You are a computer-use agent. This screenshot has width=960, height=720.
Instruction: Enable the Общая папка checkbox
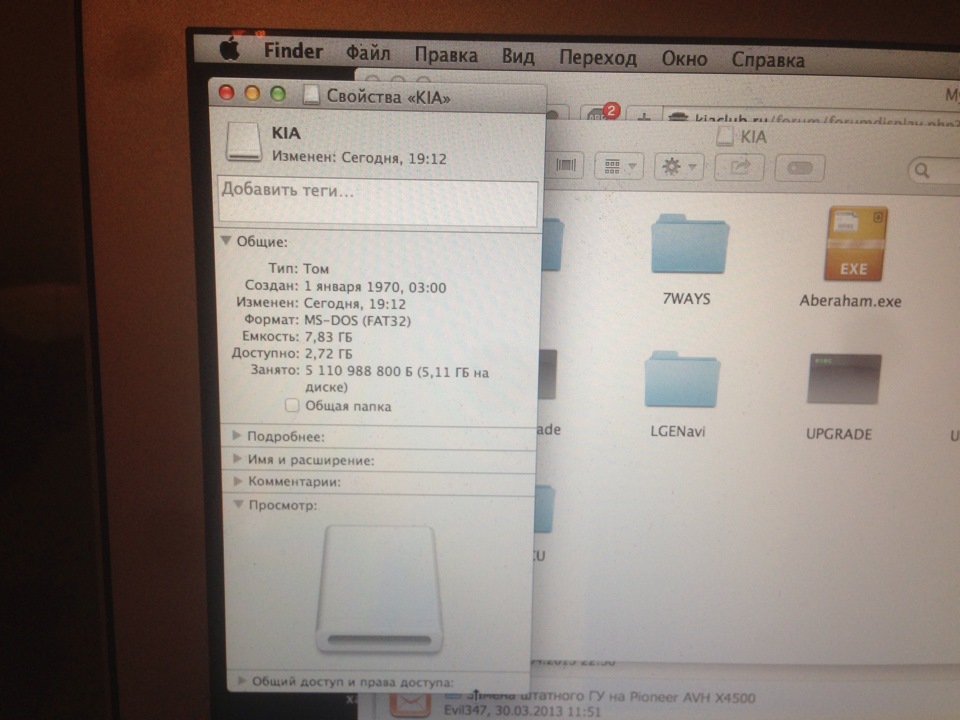coord(292,405)
